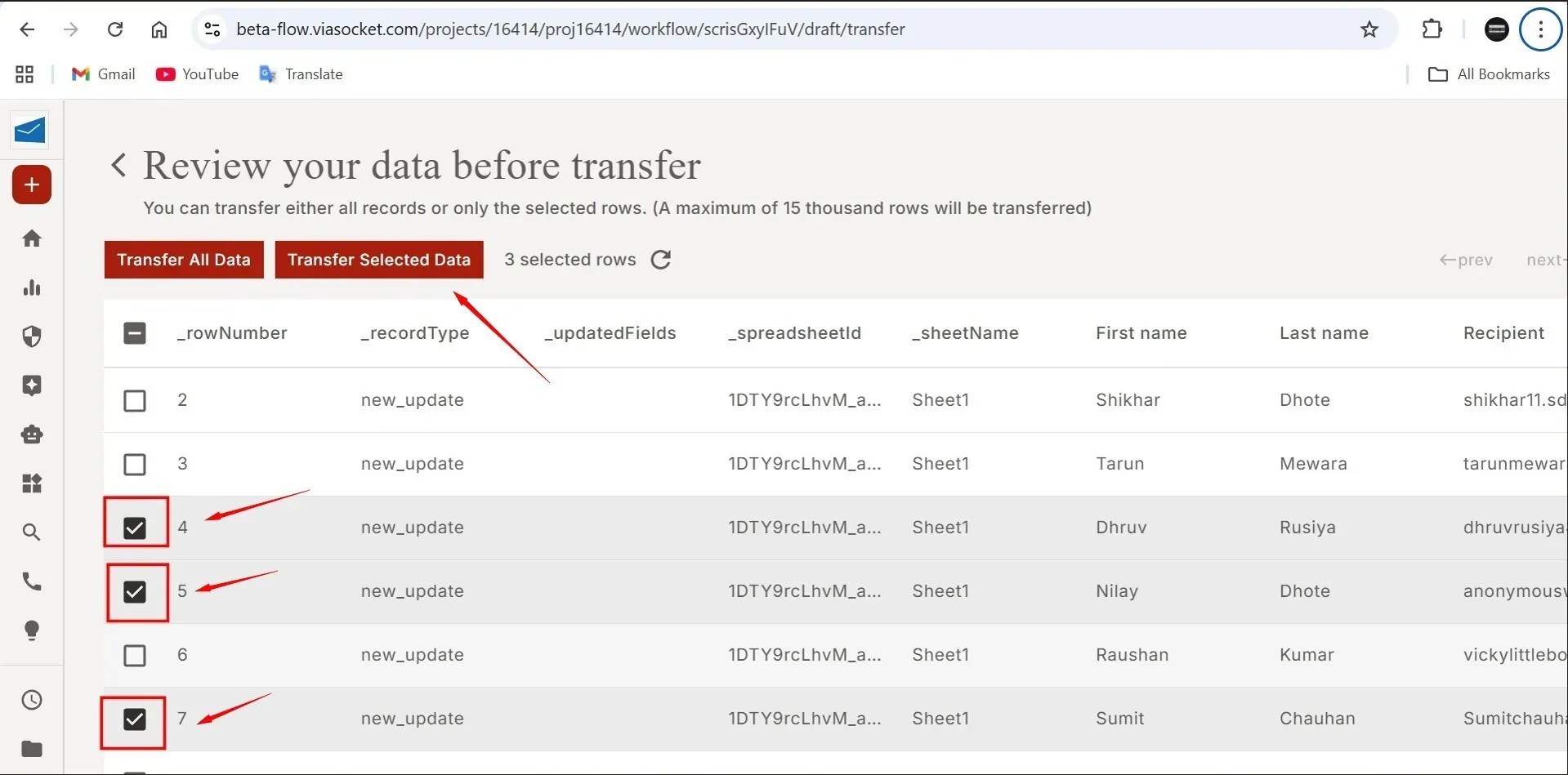
Task: Check the checkbox for row 2
Action: (134, 400)
